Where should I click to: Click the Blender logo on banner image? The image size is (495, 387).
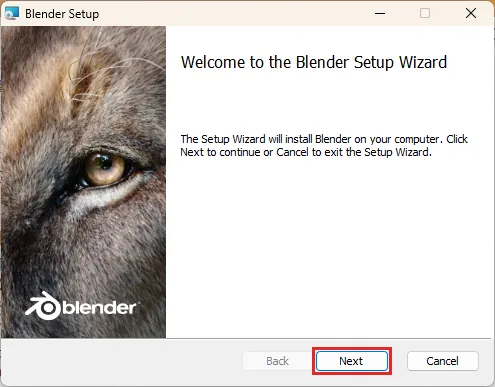coord(82,306)
